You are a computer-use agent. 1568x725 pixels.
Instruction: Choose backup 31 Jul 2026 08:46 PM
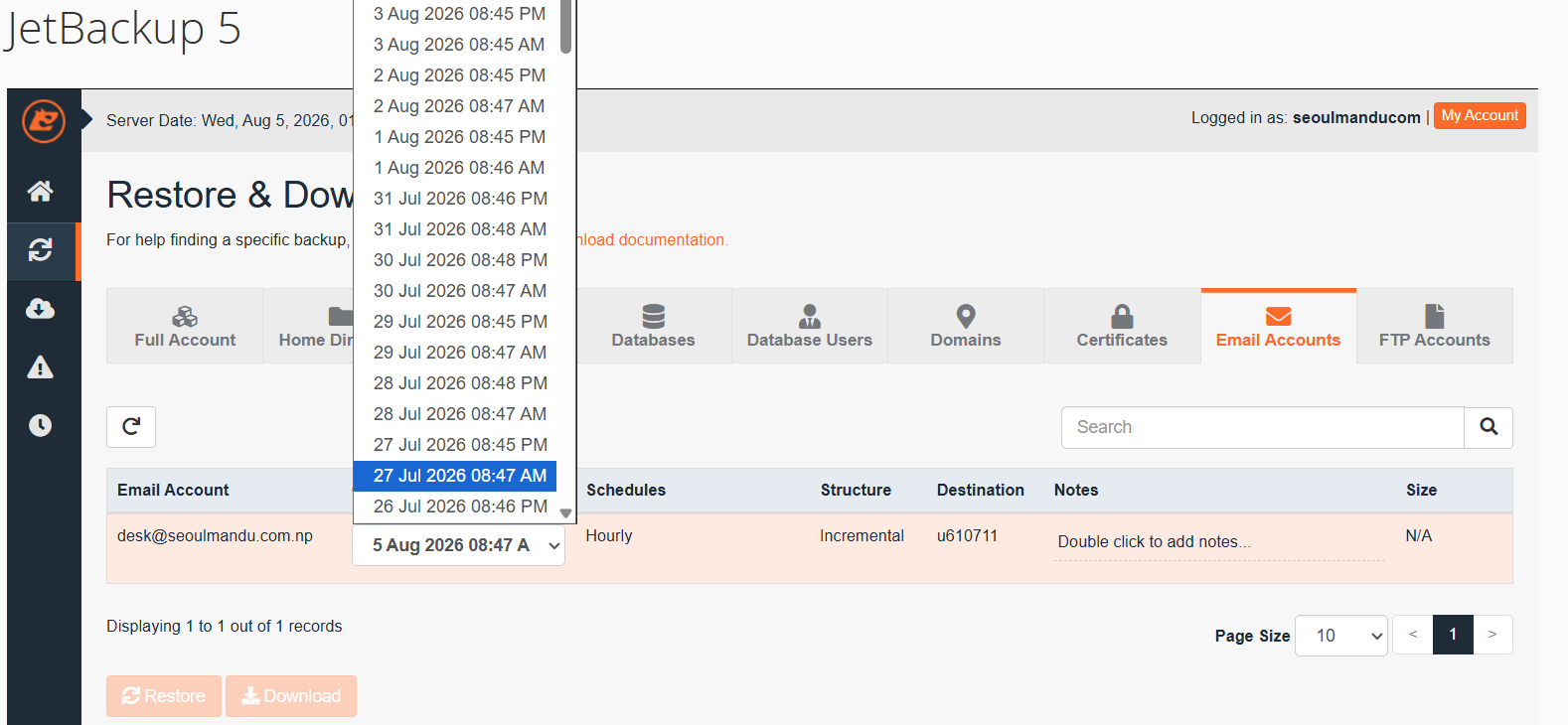coord(455,199)
